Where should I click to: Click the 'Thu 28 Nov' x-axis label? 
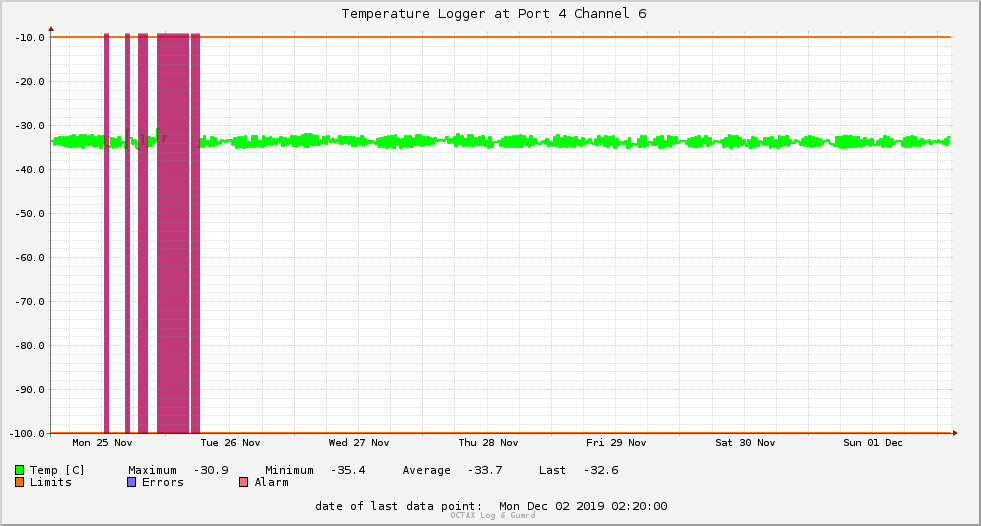pyautogui.click(x=488, y=443)
